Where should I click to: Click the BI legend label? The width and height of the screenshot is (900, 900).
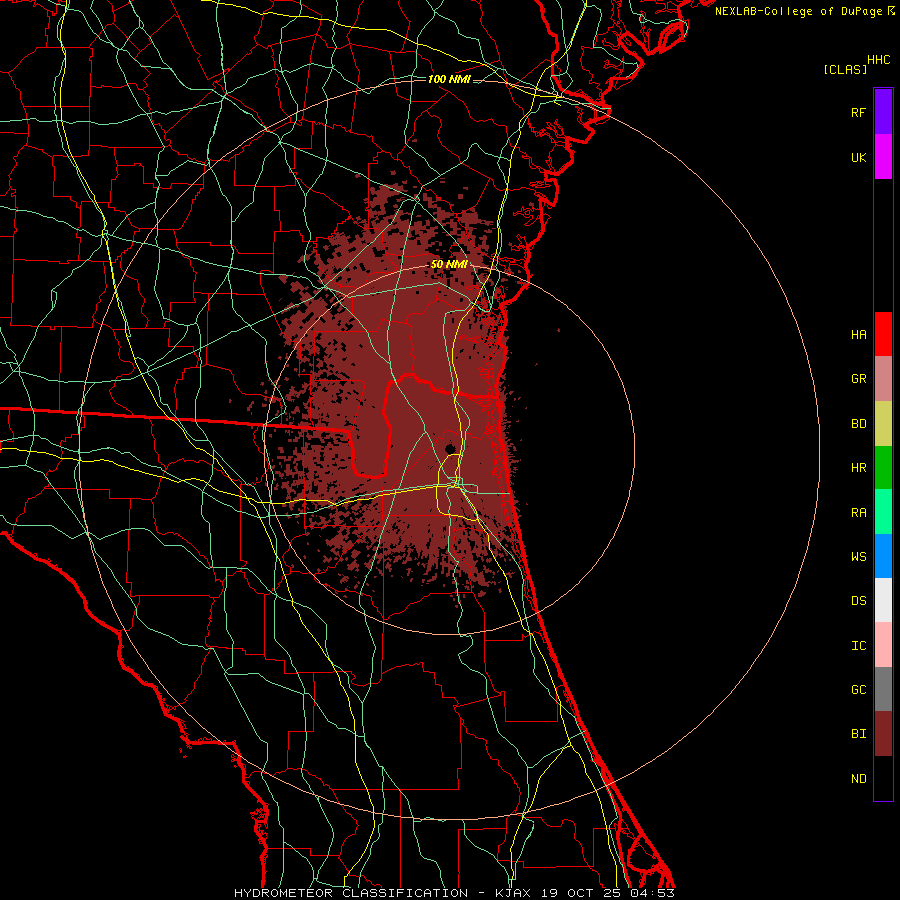click(x=858, y=734)
